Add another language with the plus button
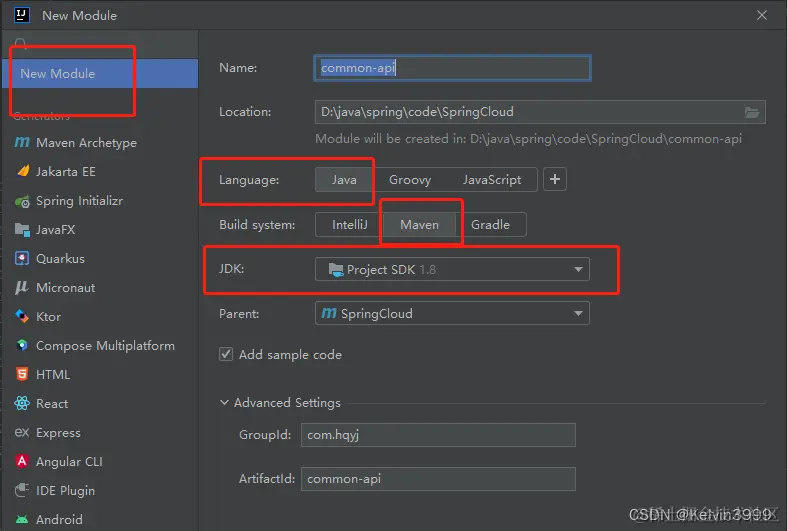787x531 pixels. click(555, 179)
